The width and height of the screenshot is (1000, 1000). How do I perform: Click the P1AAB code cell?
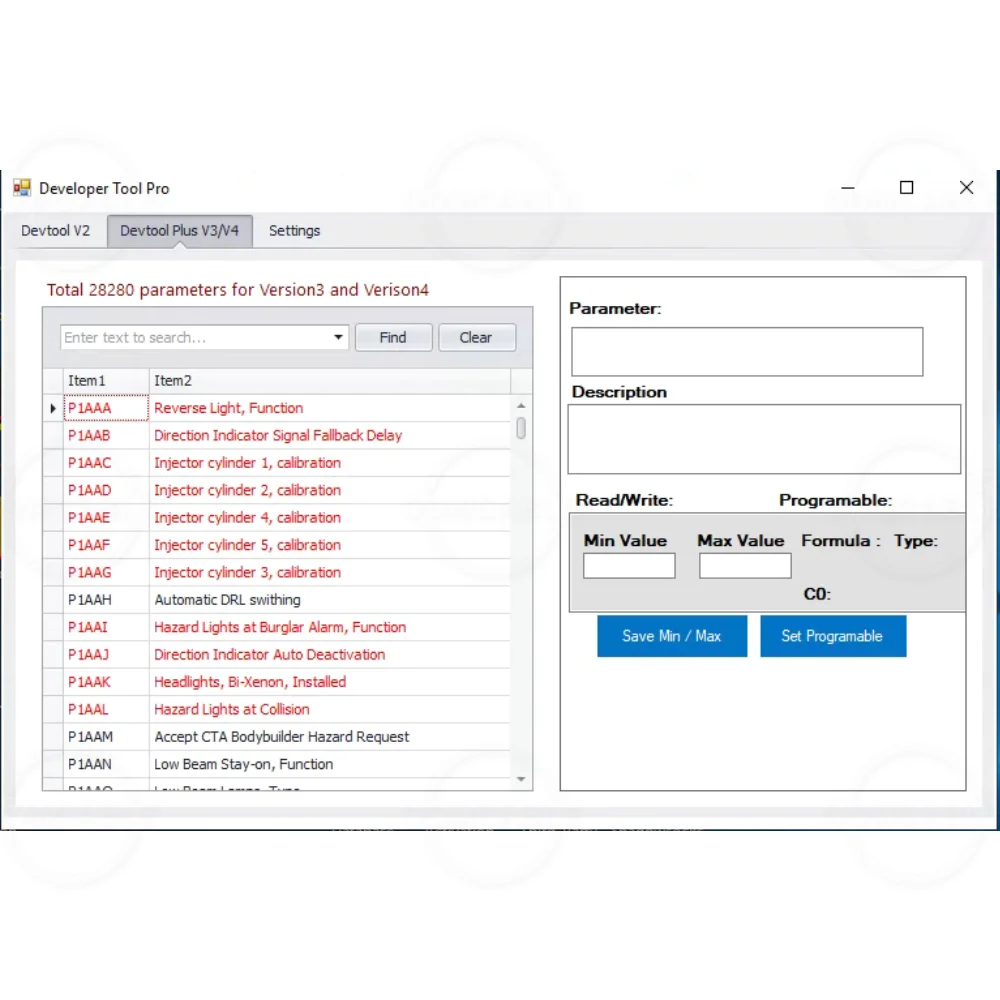pos(106,436)
